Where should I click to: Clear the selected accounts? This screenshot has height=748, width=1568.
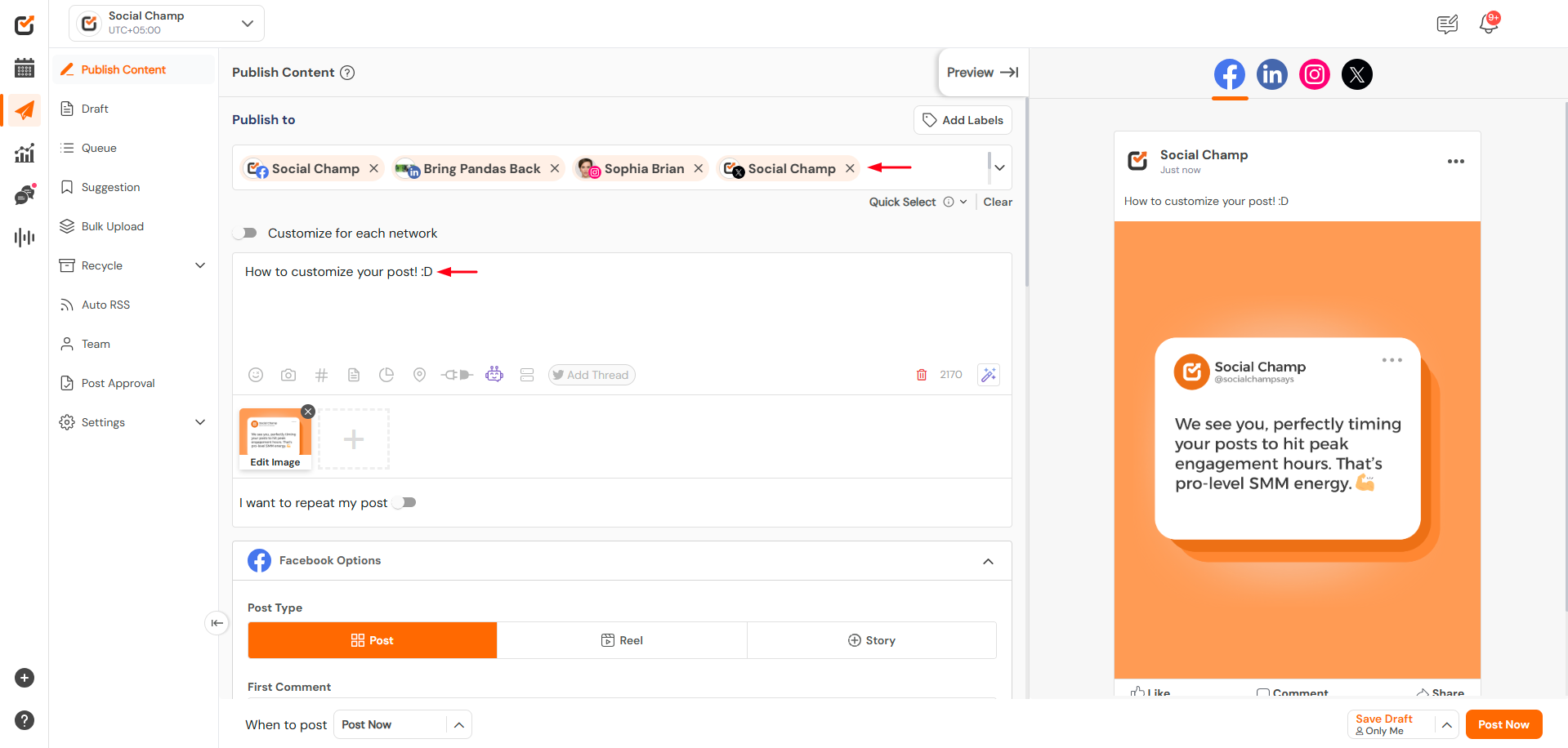[x=998, y=202]
